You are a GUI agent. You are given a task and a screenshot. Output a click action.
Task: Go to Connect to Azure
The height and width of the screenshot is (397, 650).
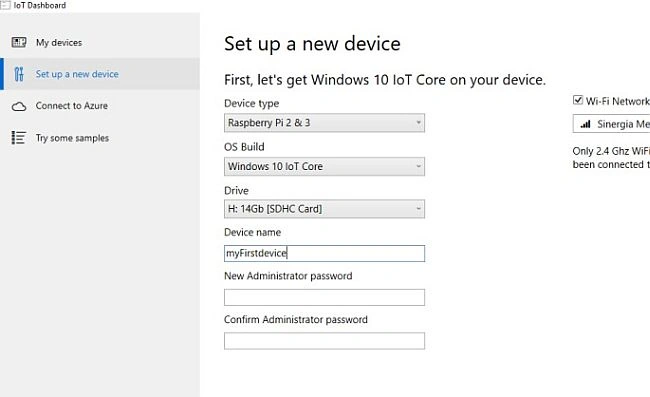(99, 106)
